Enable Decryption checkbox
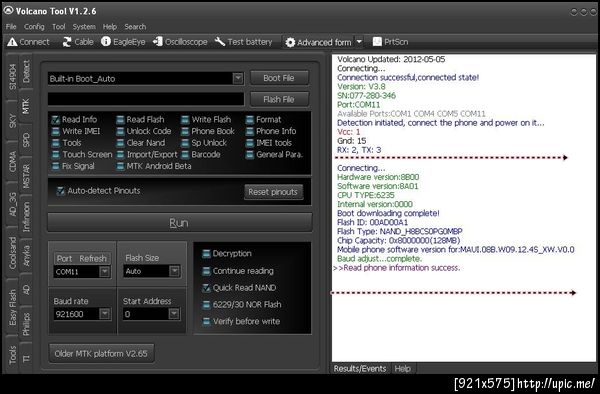Image resolution: width=600 pixels, height=394 pixels. (x=206, y=254)
